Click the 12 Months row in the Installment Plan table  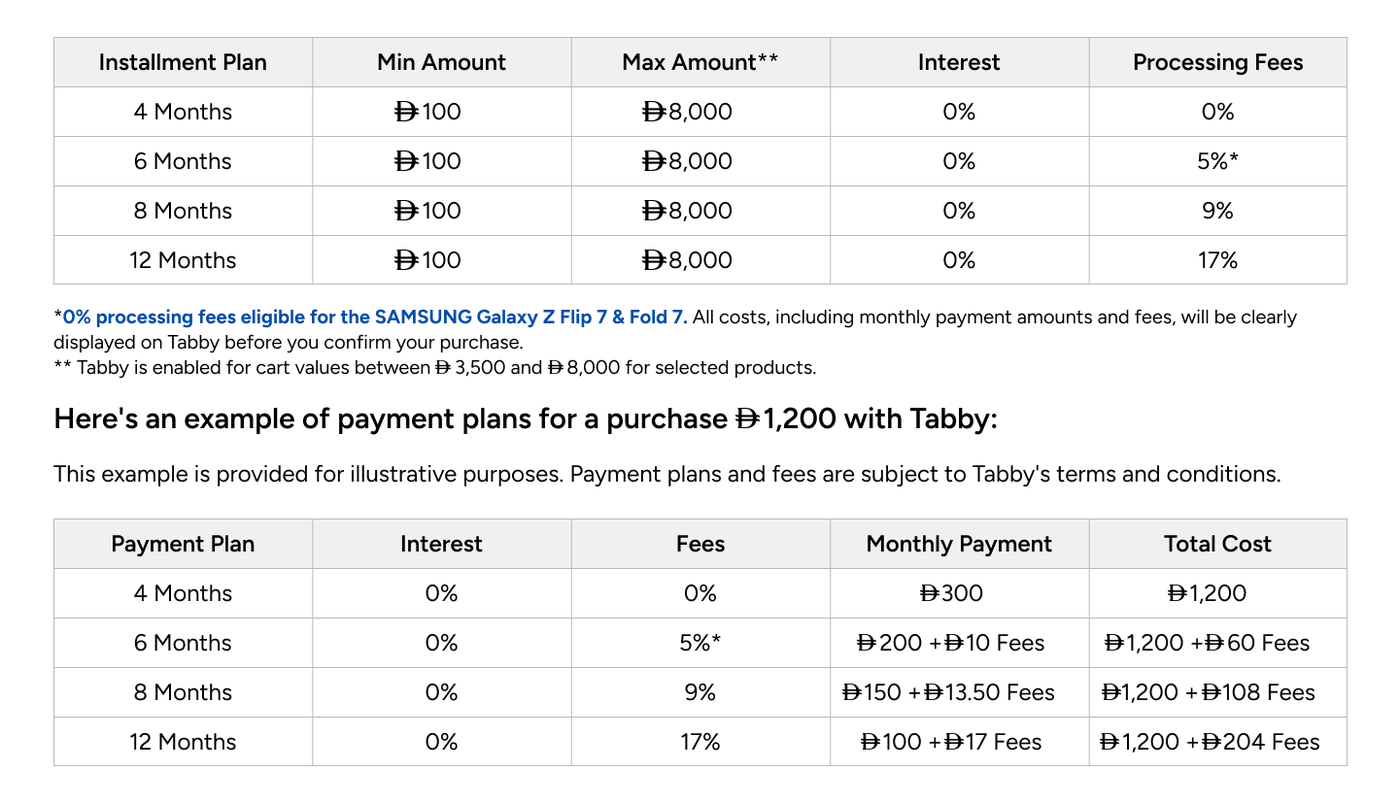[183, 260]
